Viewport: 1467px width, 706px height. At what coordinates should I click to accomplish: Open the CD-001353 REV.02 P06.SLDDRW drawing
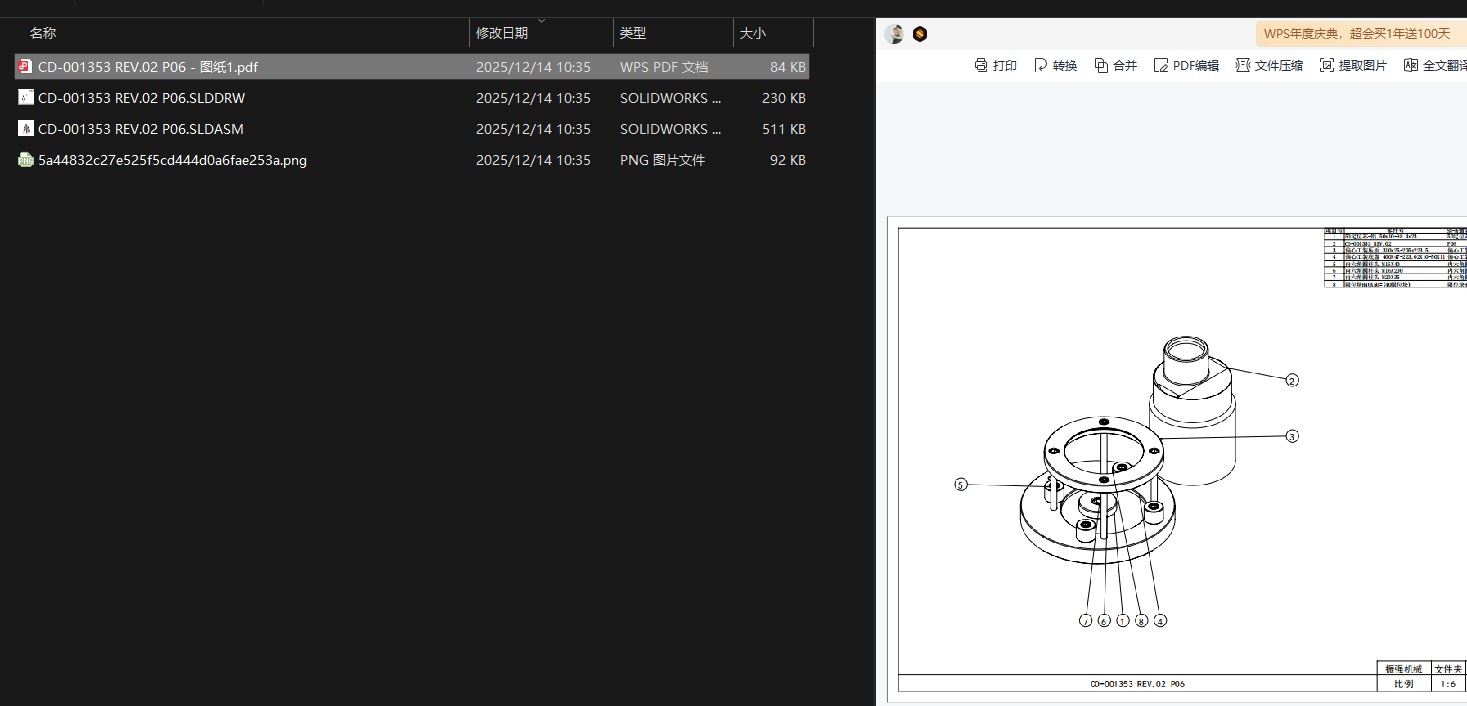click(143, 97)
